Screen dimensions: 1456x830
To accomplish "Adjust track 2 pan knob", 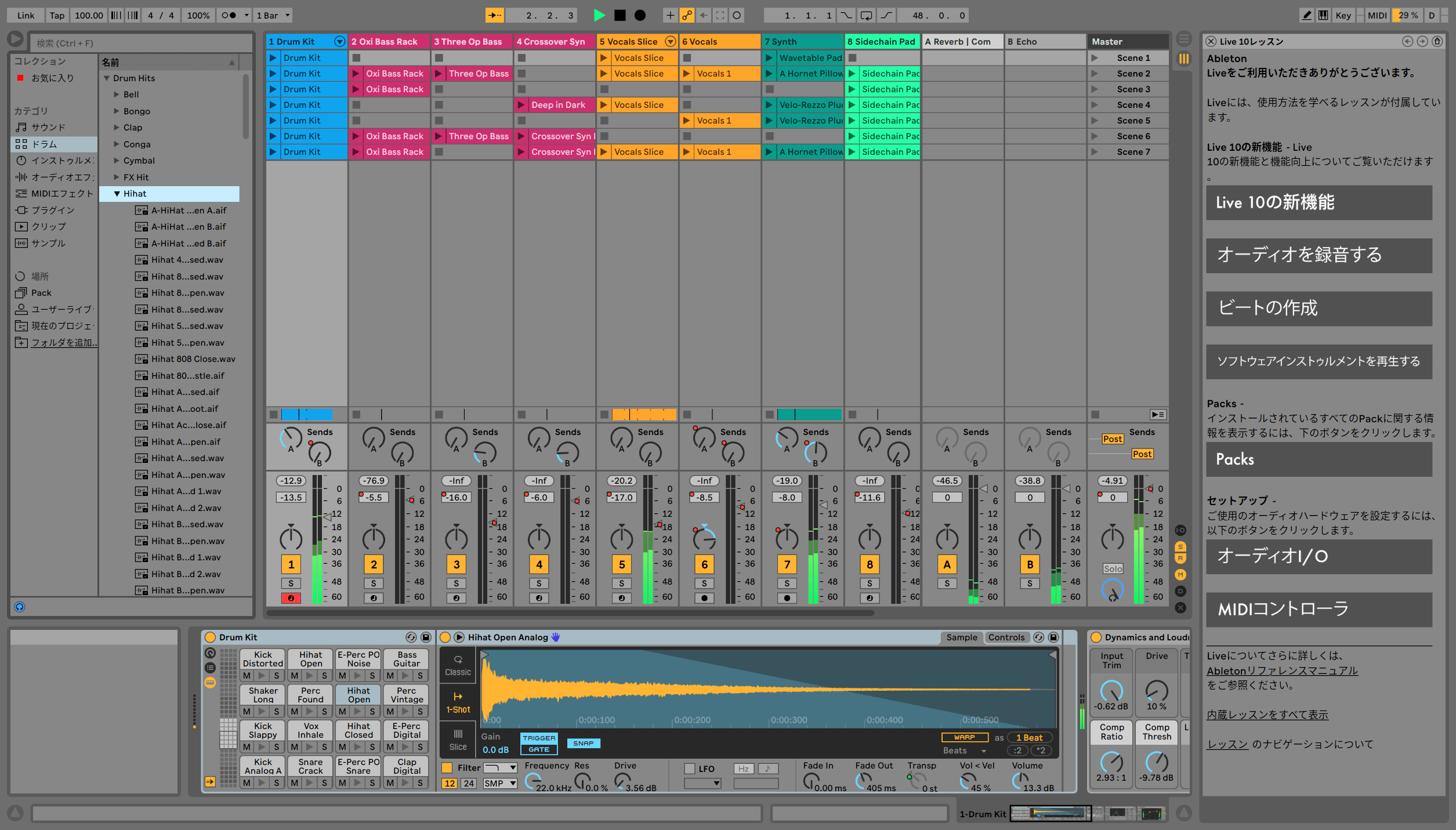I will pos(373,538).
